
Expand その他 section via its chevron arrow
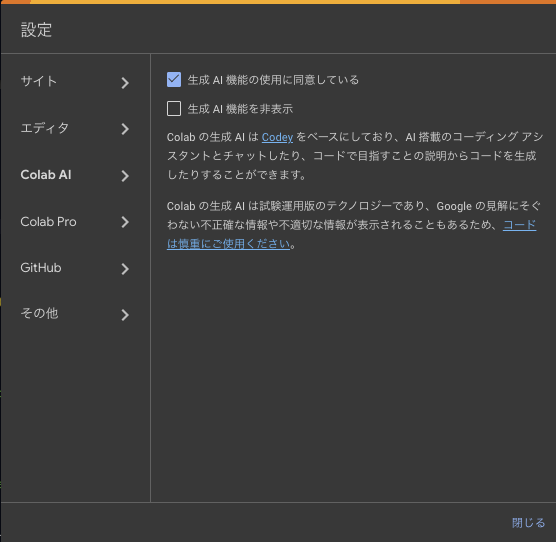click(x=125, y=315)
